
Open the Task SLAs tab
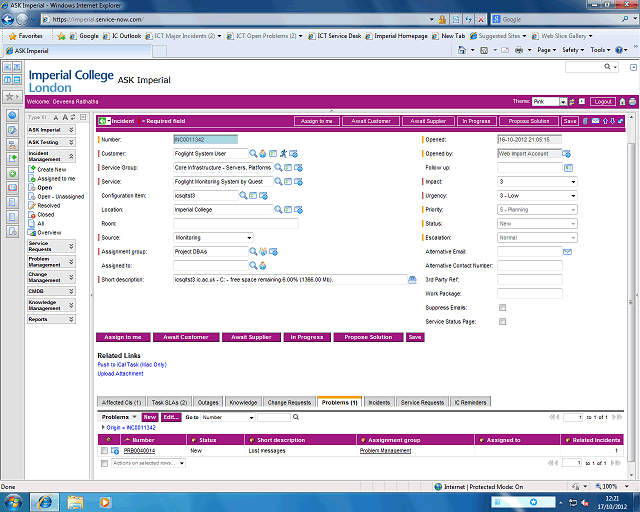169,402
